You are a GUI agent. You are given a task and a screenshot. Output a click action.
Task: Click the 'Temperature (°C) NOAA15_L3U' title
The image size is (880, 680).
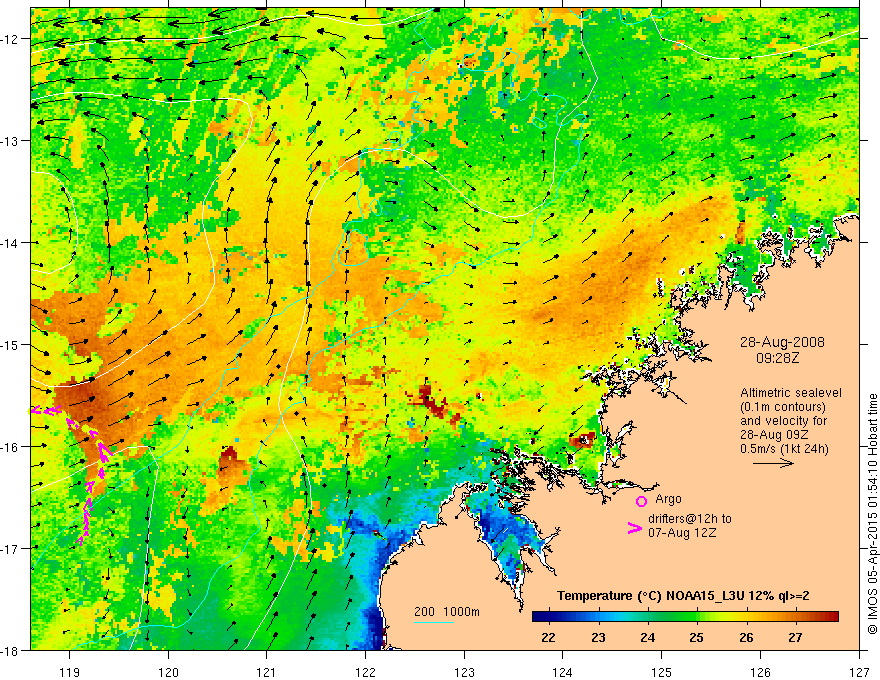651,596
